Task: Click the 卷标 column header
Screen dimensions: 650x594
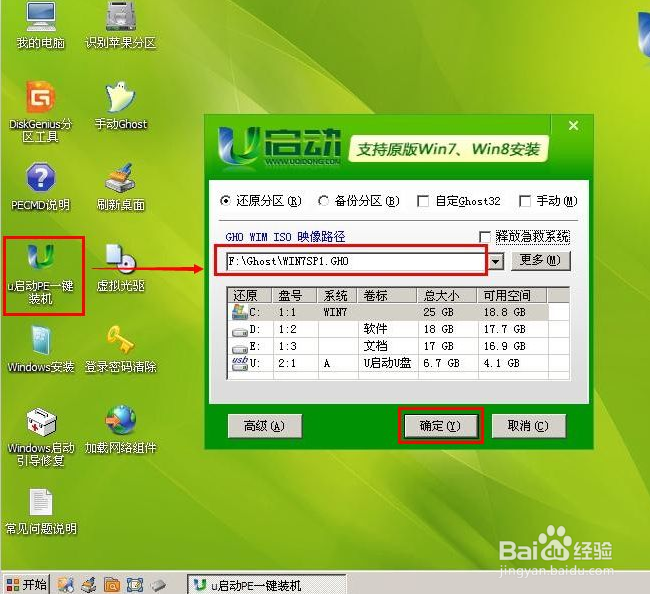Action: tap(387, 296)
